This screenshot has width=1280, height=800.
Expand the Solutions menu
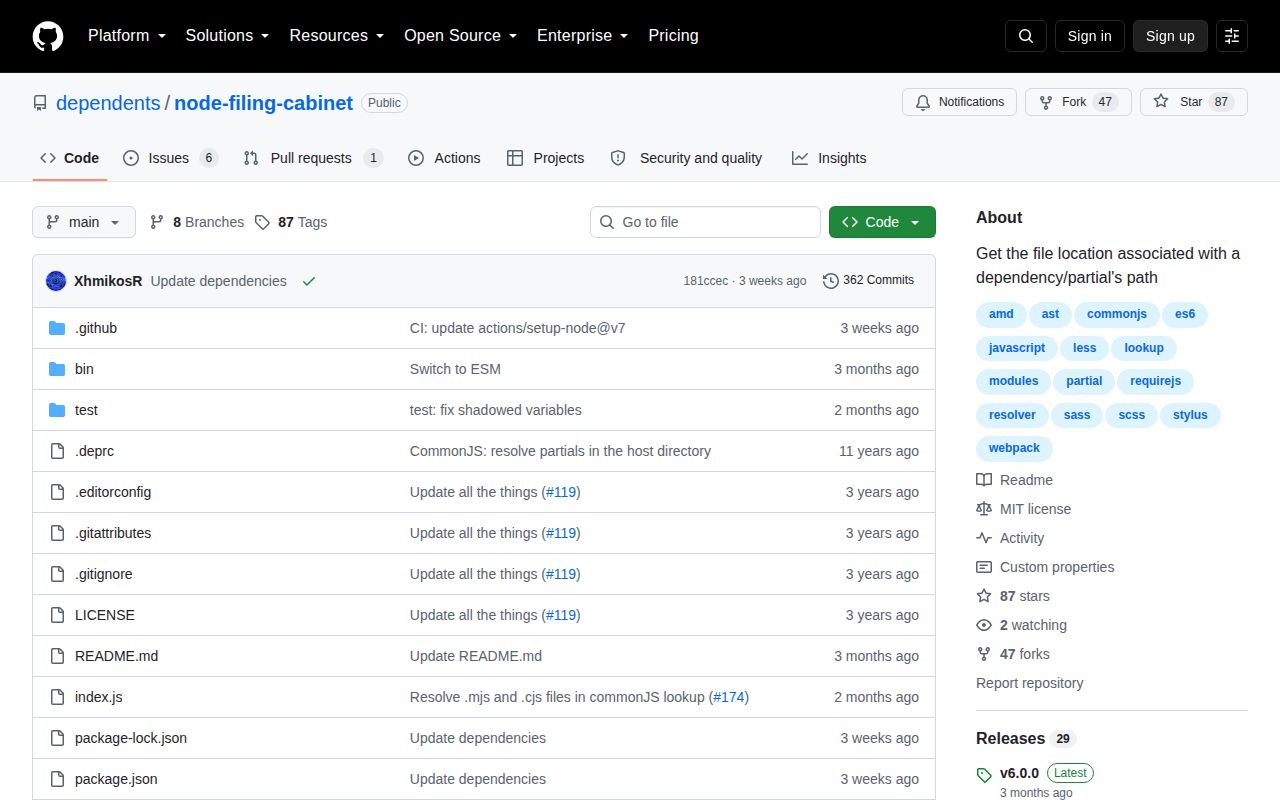pyautogui.click(x=227, y=35)
